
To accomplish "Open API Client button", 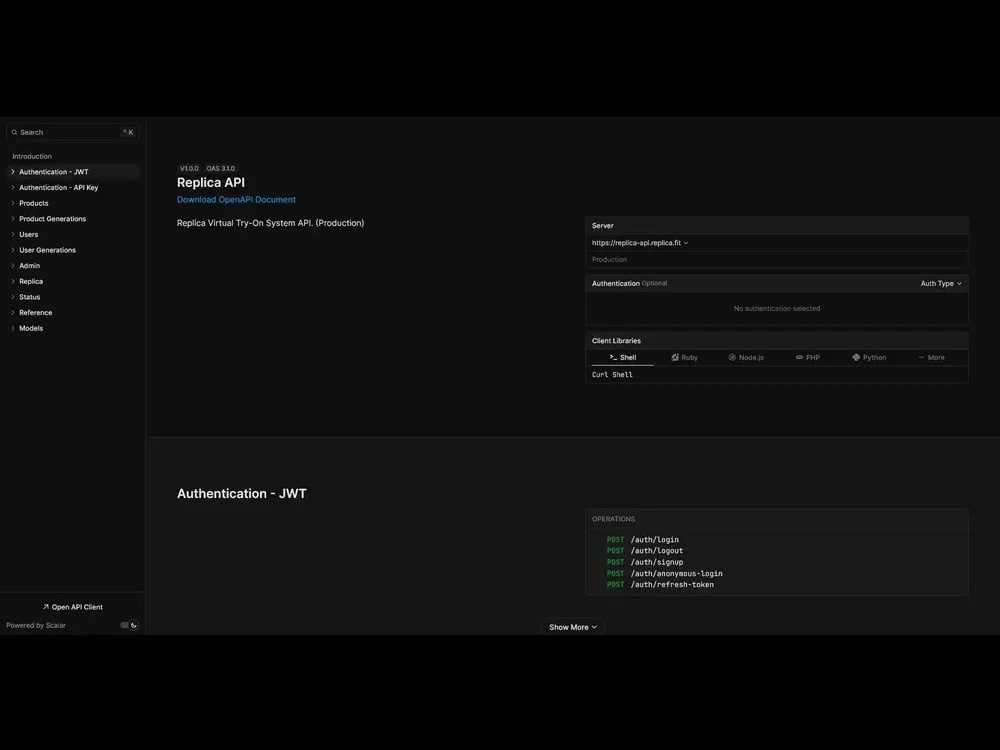I will pos(73,607).
